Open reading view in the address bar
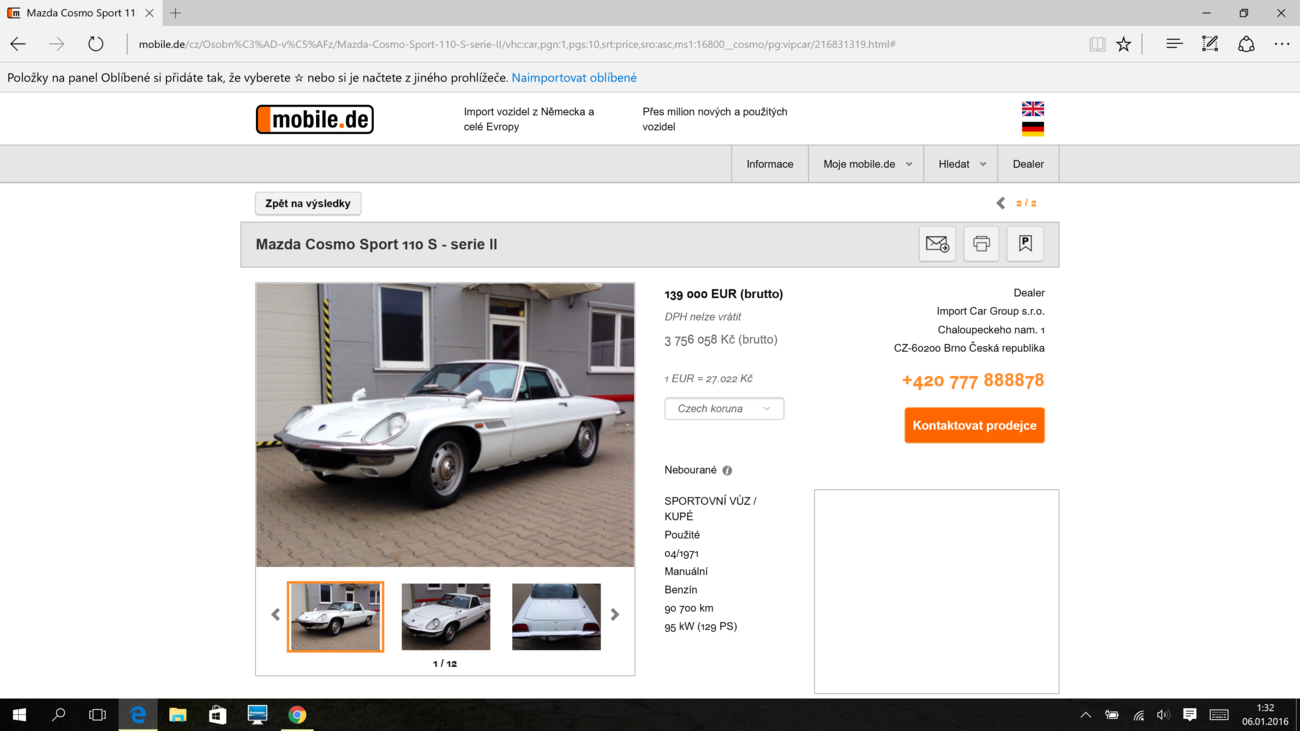1300x731 pixels. [x=1097, y=44]
